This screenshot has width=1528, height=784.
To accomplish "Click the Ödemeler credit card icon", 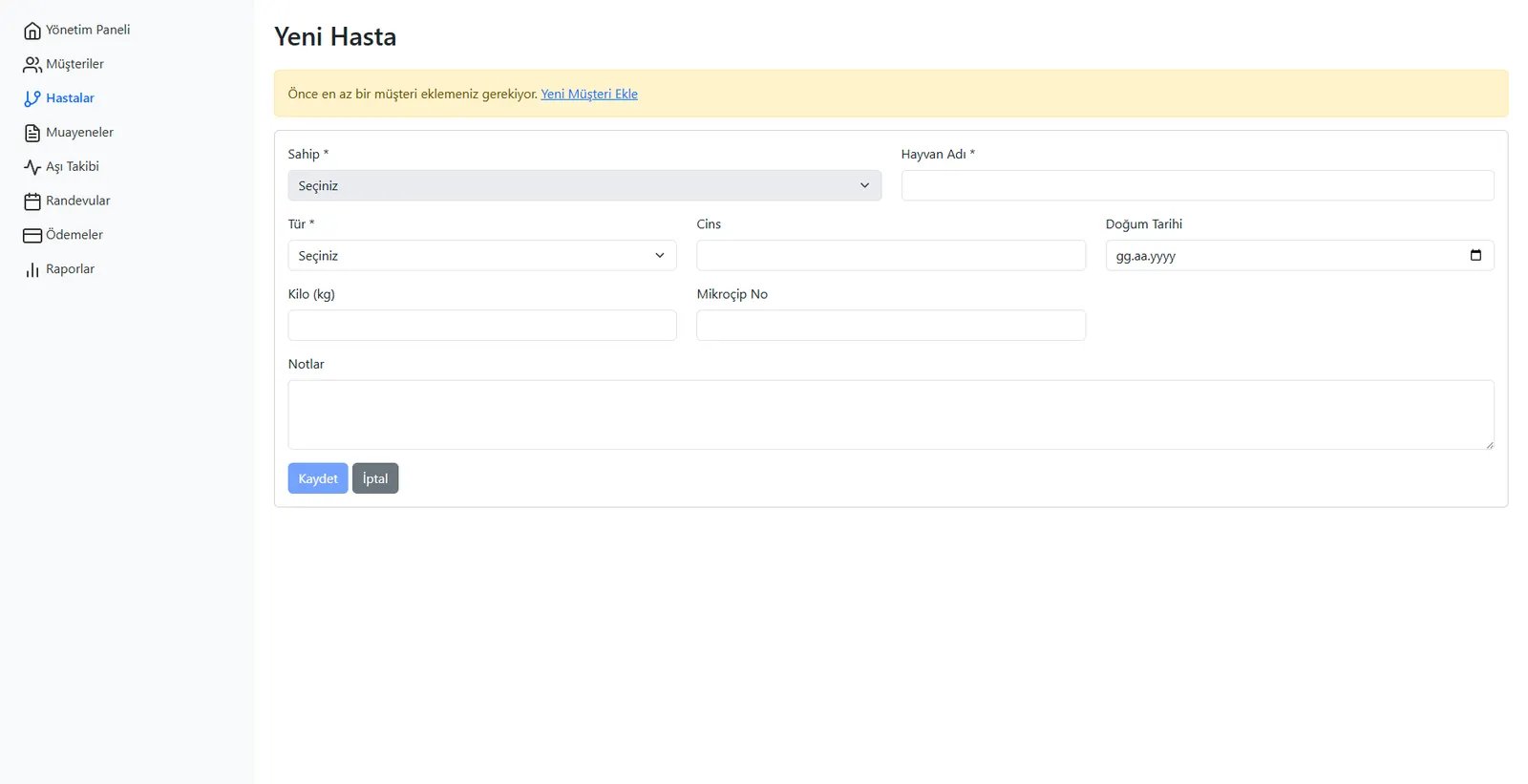I will 32,235.
